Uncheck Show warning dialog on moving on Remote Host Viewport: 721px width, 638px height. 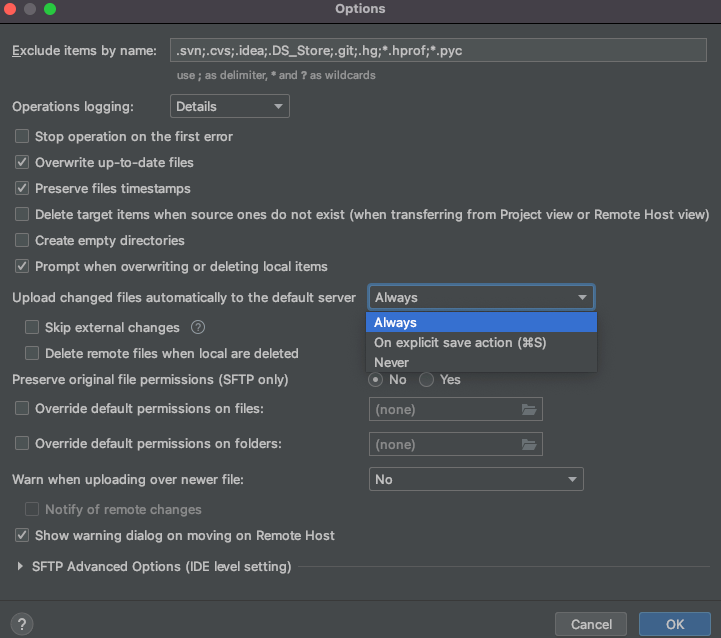point(22,536)
